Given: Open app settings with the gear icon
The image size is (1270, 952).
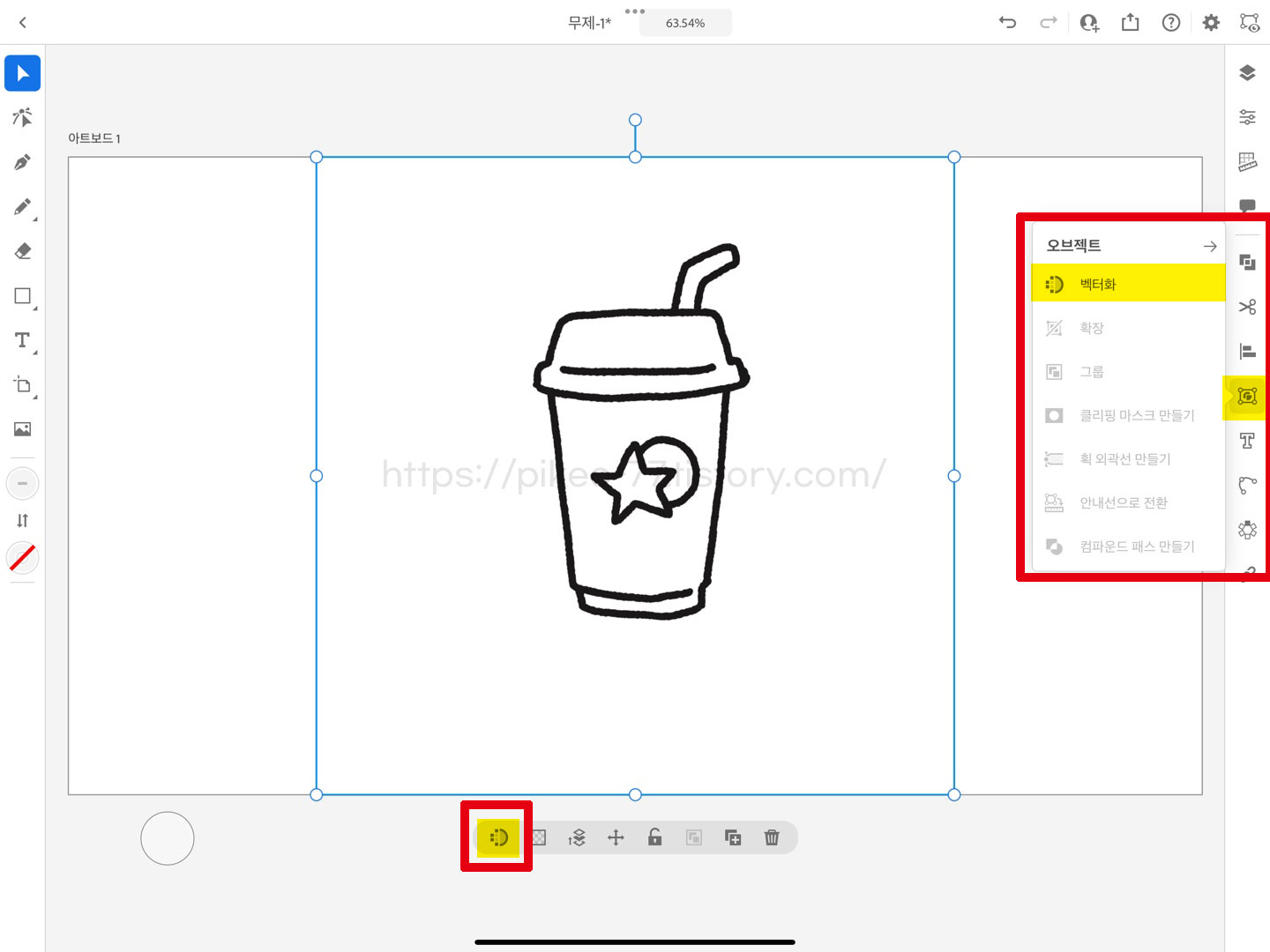Looking at the screenshot, I should pyautogui.click(x=1211, y=23).
